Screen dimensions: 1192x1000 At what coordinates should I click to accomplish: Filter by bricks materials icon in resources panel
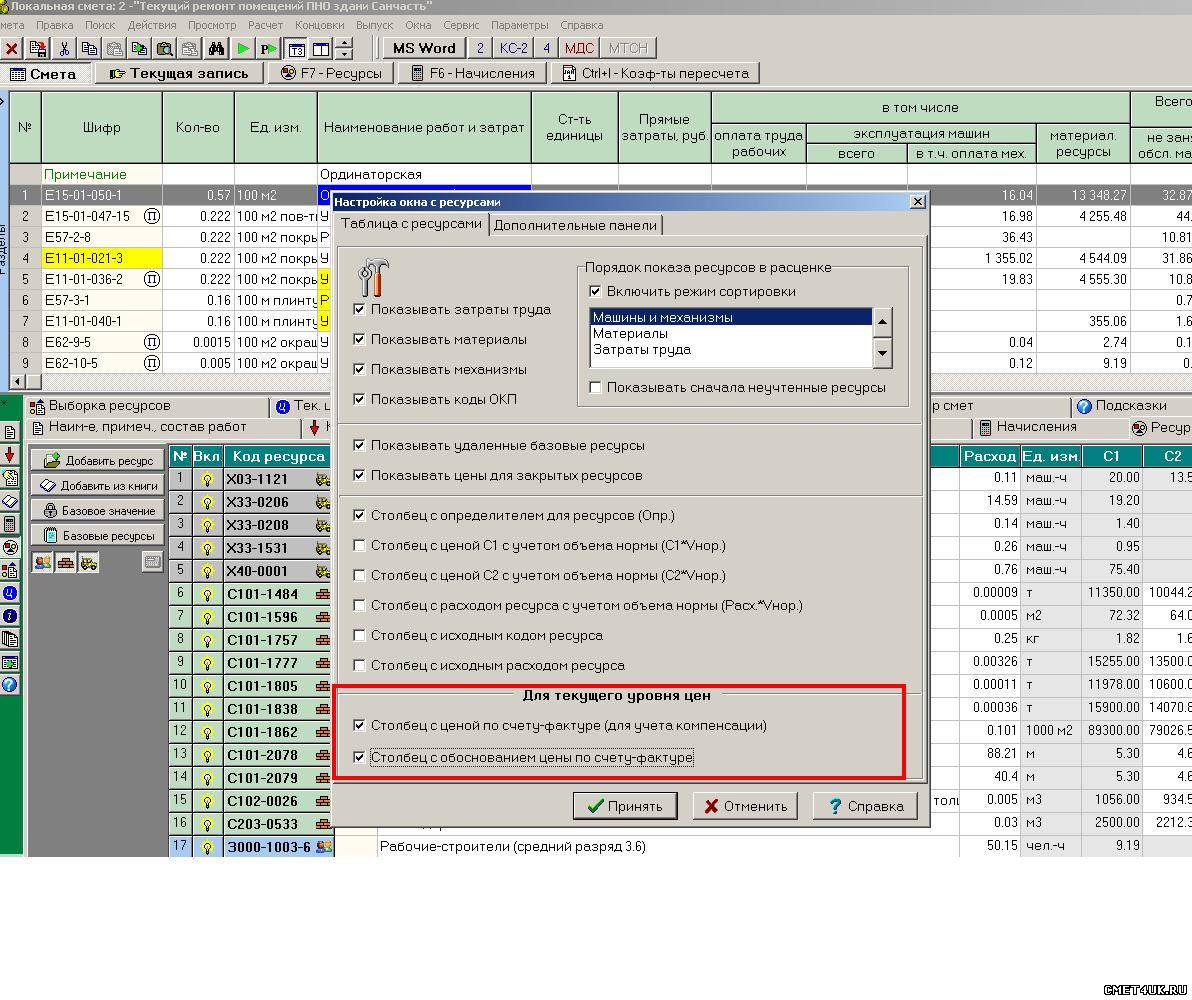pos(66,563)
